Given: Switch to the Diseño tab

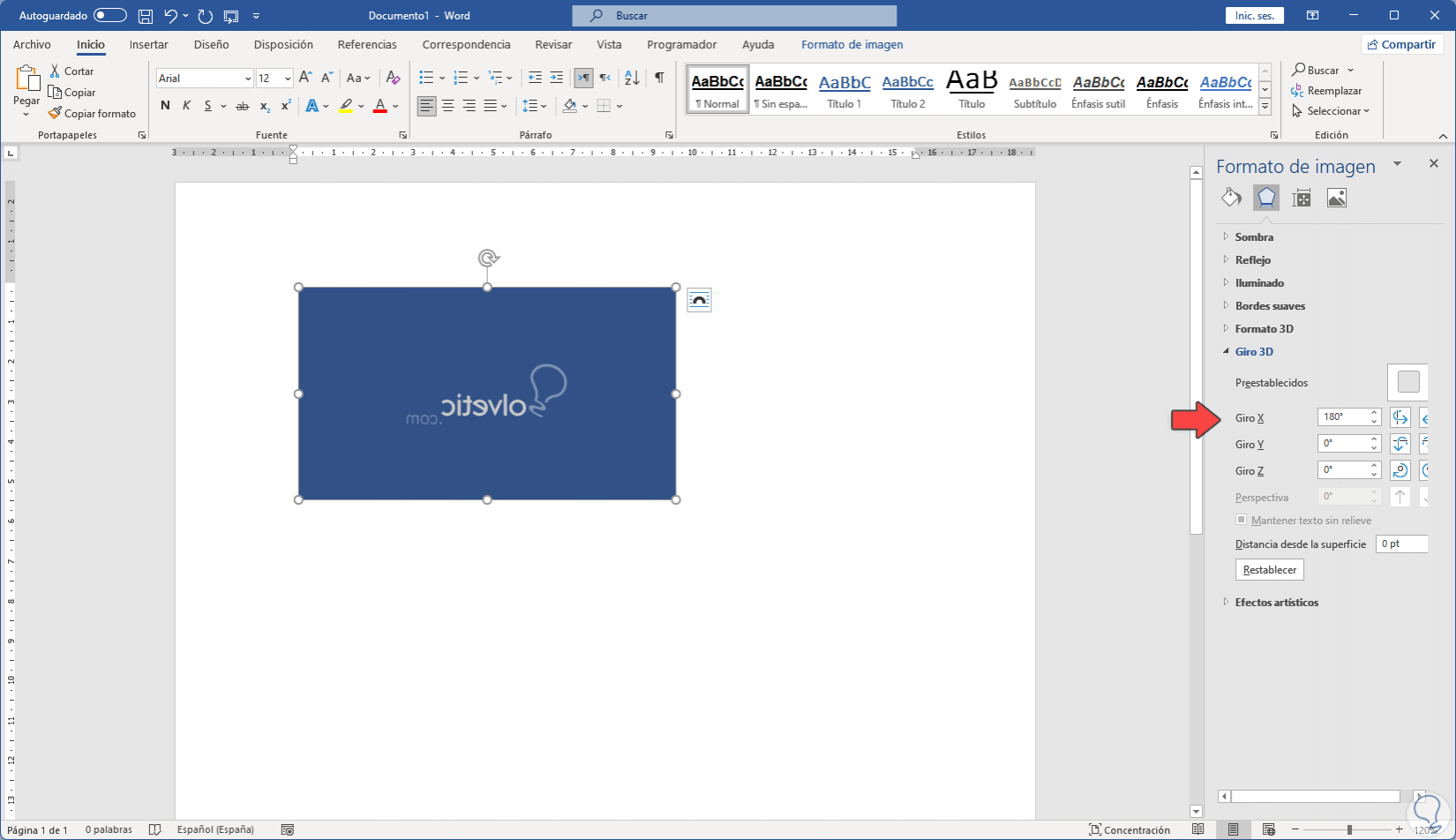Looking at the screenshot, I should coord(211,44).
